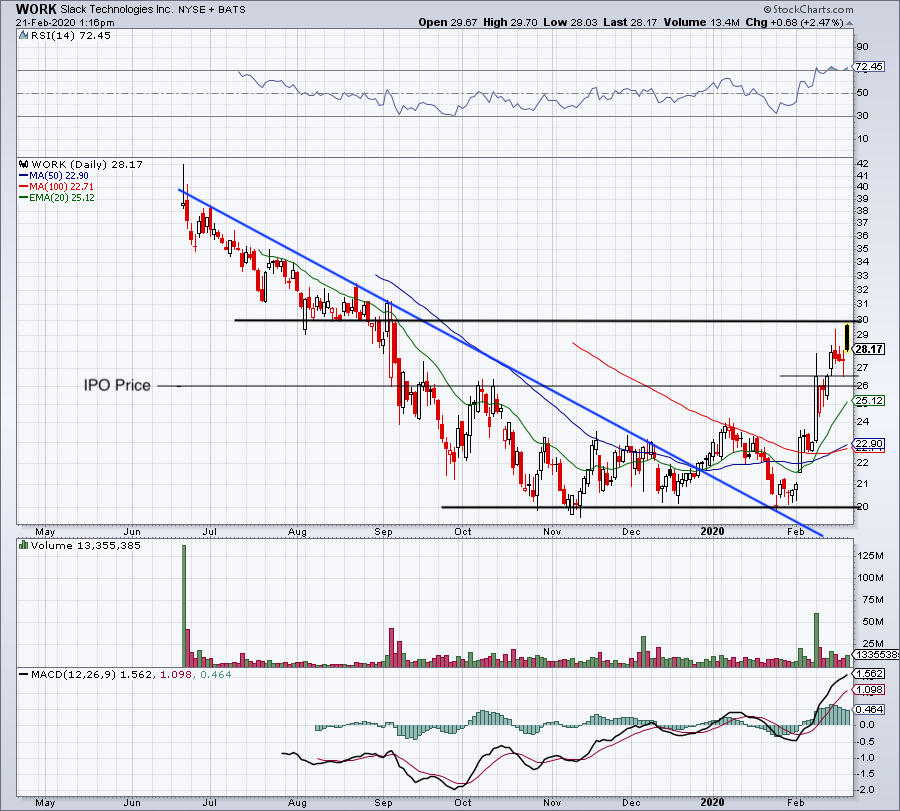Click the High 29.70 value

click(510, 22)
